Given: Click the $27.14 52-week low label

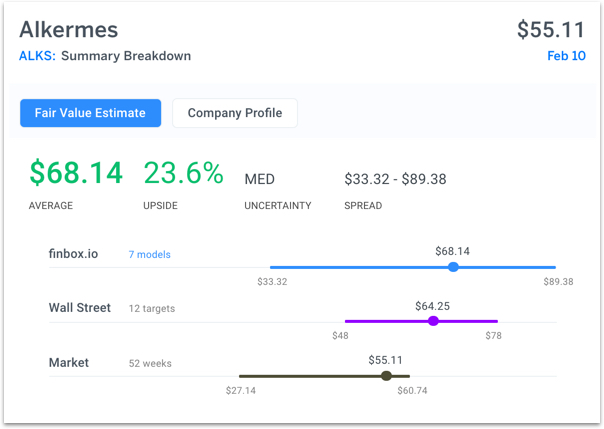Looking at the screenshot, I should coord(241,391).
